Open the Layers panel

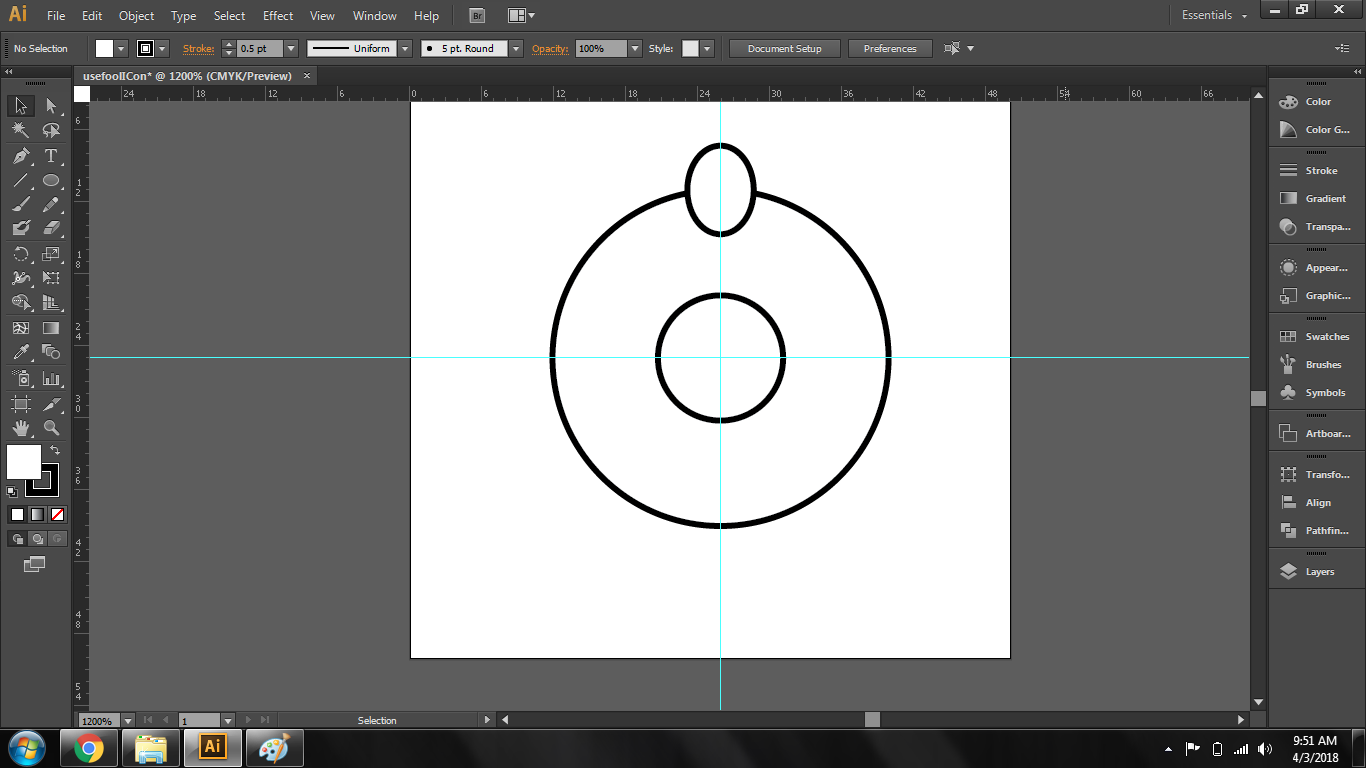point(1316,572)
